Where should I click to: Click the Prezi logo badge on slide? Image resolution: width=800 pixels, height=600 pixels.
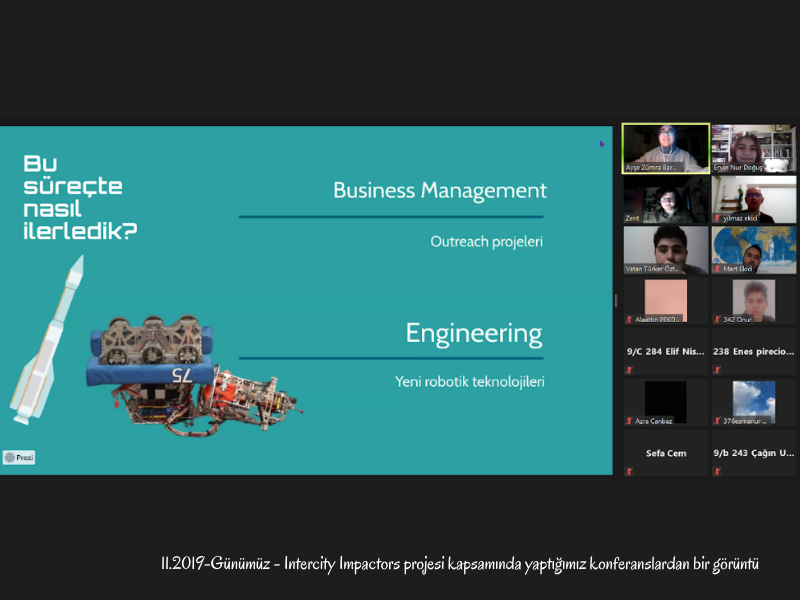19,457
